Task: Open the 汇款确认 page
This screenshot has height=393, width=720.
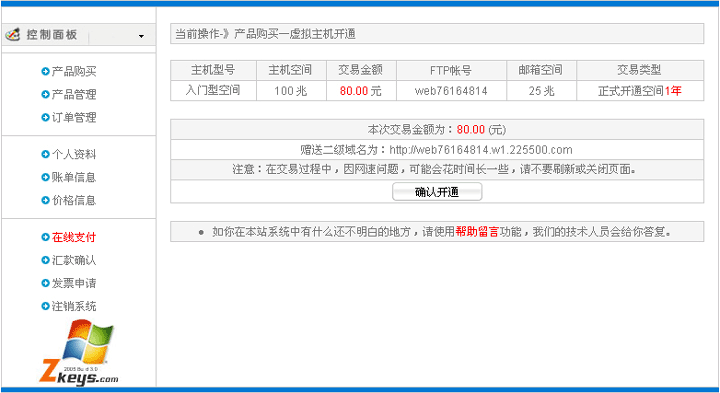Action: click(74, 260)
